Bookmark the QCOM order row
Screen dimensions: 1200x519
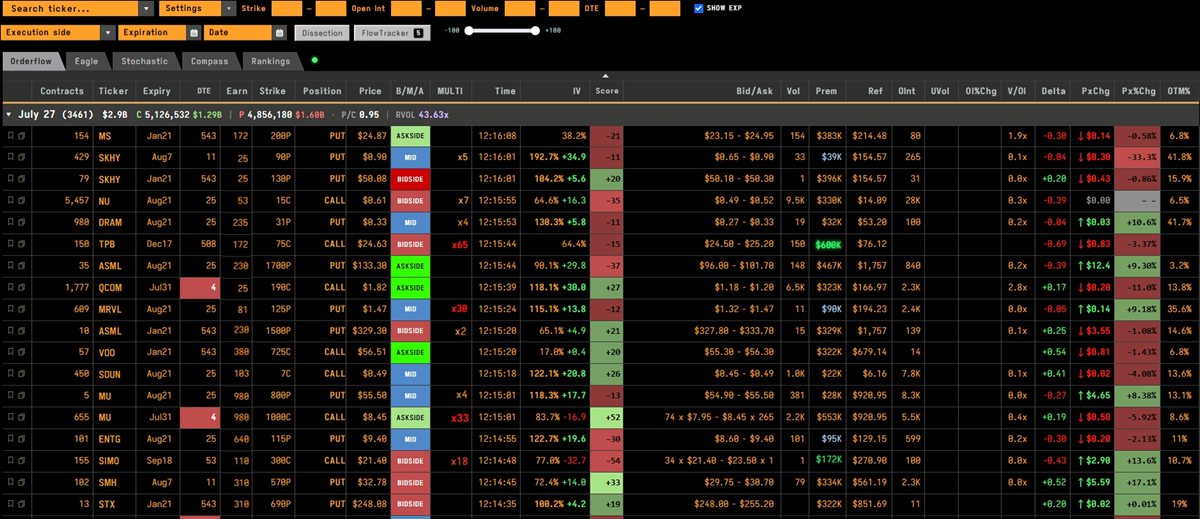click(10, 288)
